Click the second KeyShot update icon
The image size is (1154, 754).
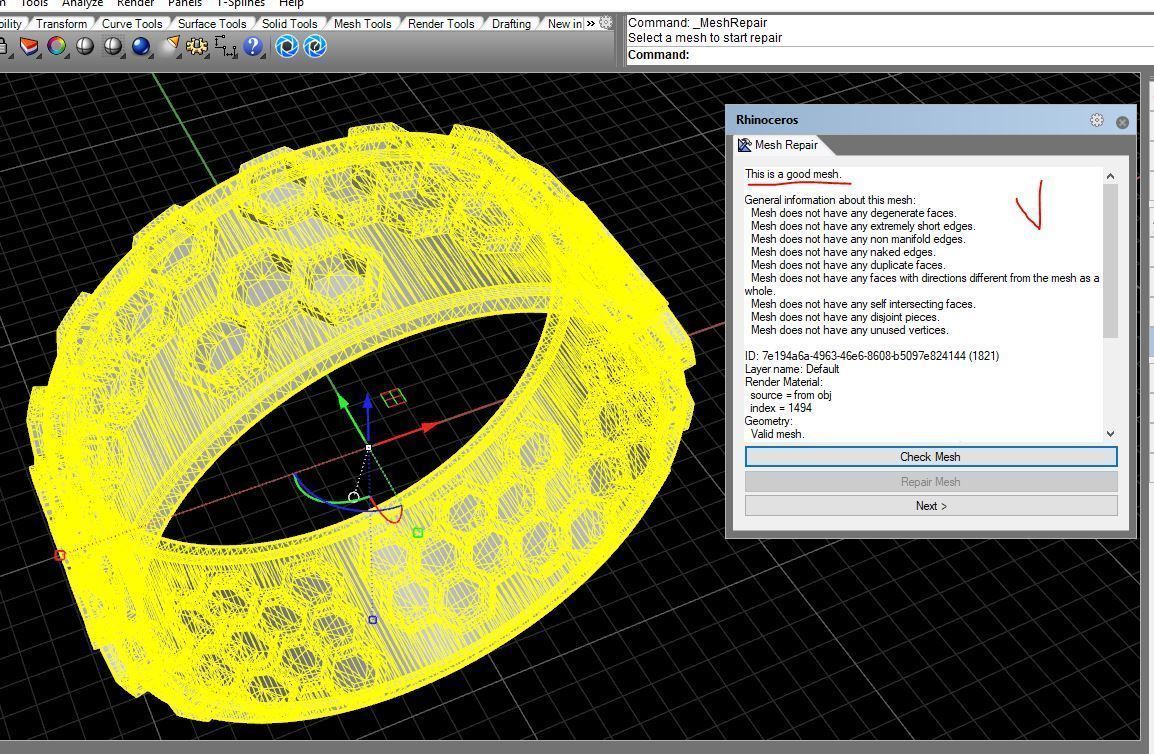(x=315, y=46)
